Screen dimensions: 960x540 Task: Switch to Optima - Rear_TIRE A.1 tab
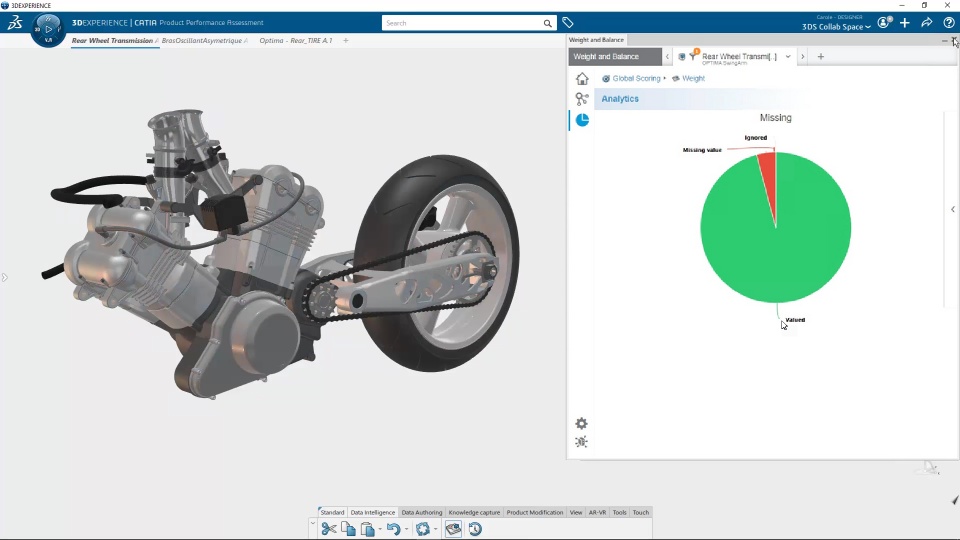[296, 40]
